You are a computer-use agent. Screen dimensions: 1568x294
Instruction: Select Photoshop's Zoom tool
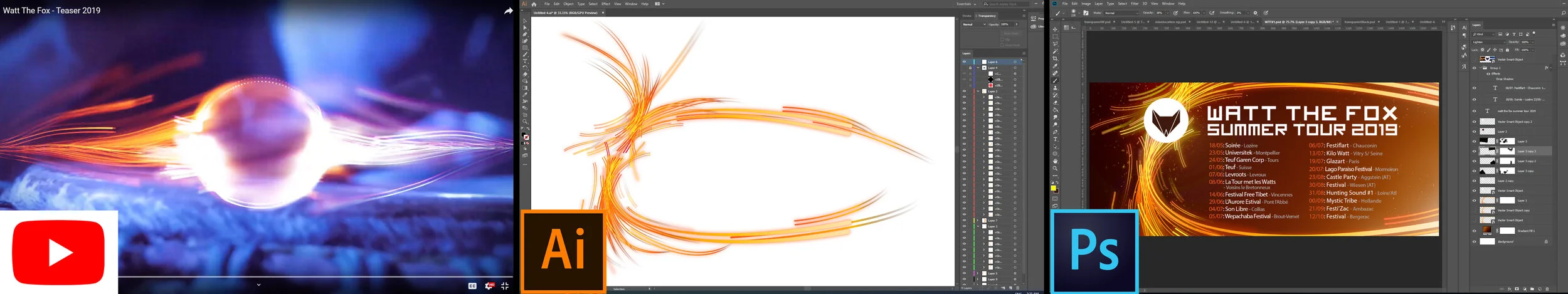click(x=1055, y=169)
